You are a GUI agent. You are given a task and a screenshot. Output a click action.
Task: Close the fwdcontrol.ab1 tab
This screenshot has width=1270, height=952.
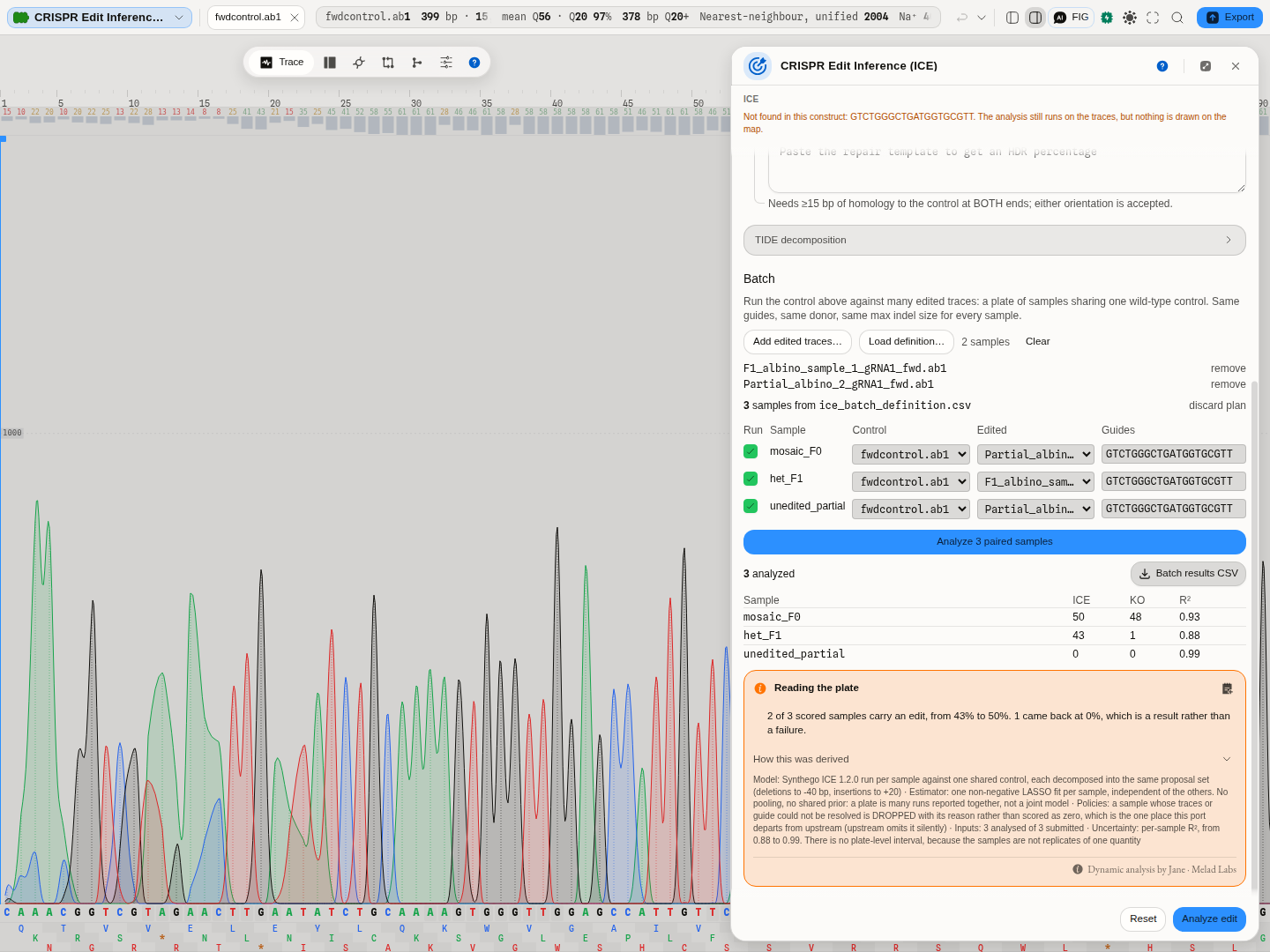[295, 18]
